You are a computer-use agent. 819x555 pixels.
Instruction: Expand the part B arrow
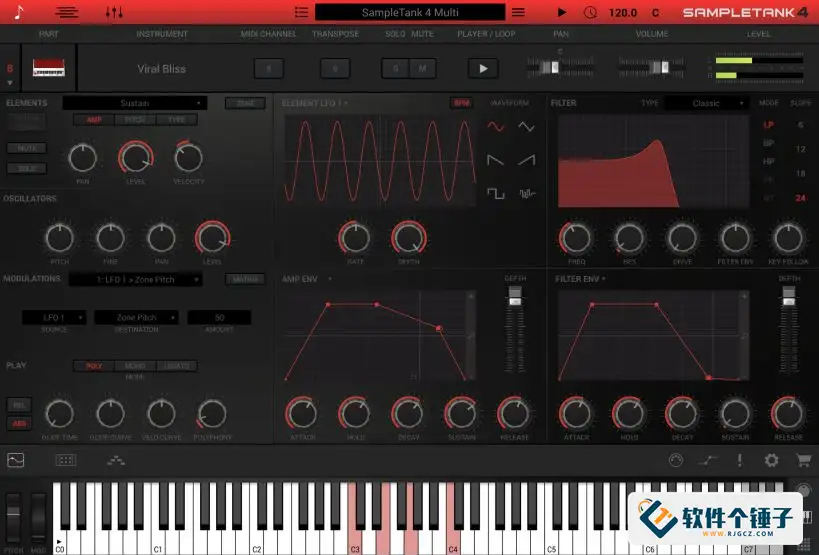click(10, 83)
